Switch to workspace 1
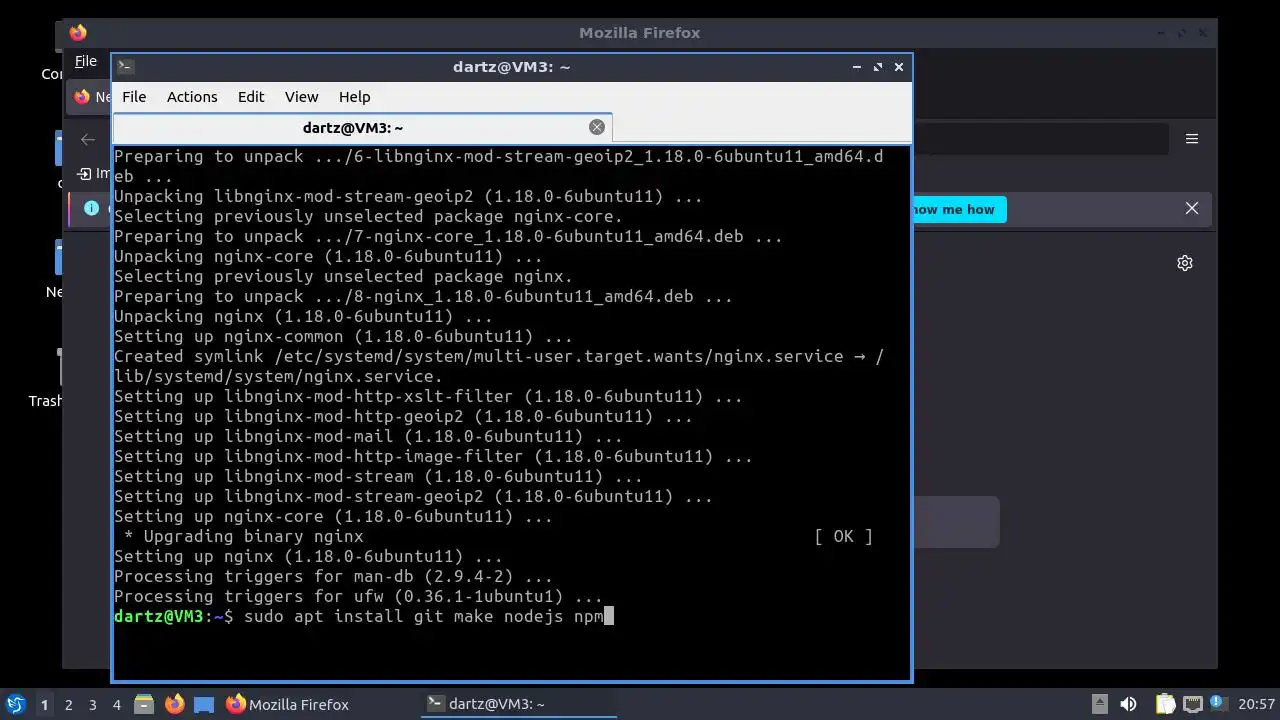The height and width of the screenshot is (720, 1280). coord(44,704)
